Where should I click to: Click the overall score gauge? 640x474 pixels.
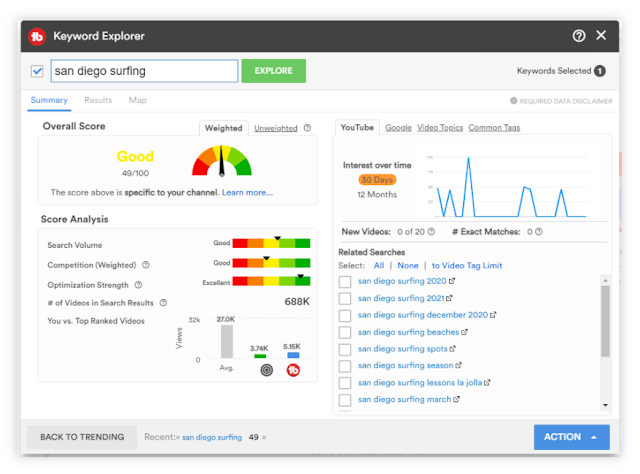tap(222, 161)
